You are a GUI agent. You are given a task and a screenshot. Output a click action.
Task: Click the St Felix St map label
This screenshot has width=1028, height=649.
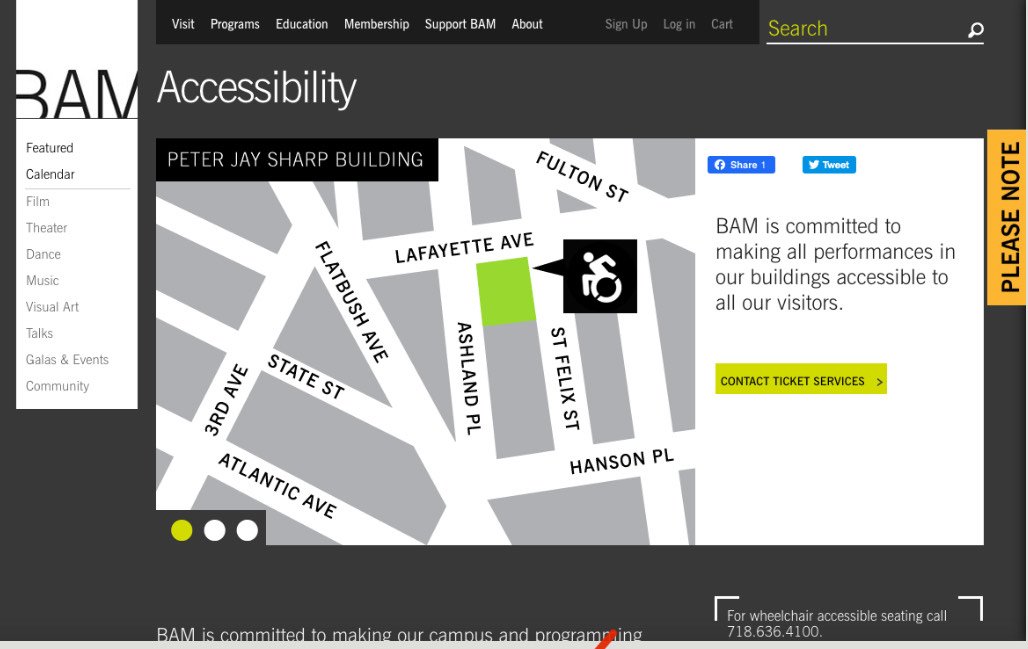pyautogui.click(x=565, y=378)
